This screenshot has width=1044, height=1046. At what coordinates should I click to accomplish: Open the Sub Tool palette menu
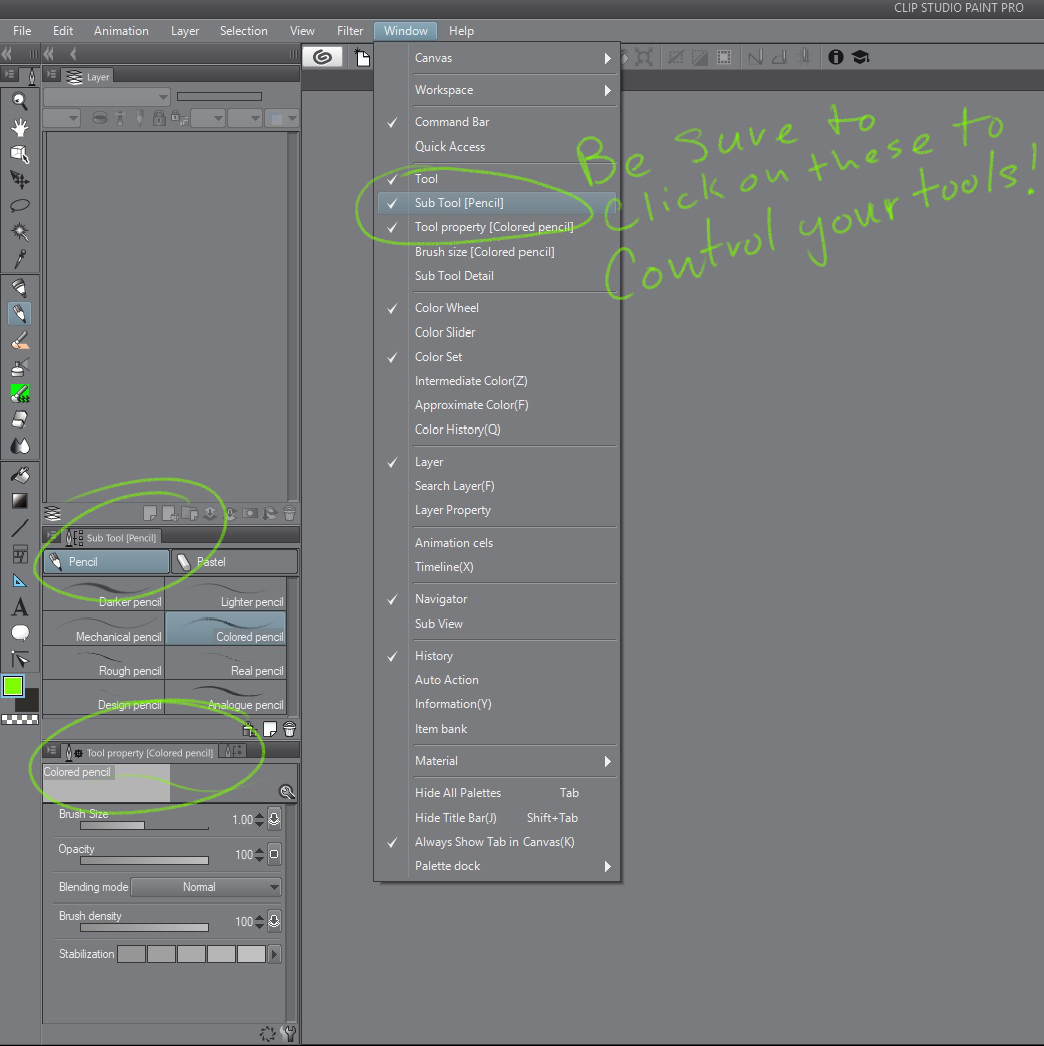(x=52, y=537)
